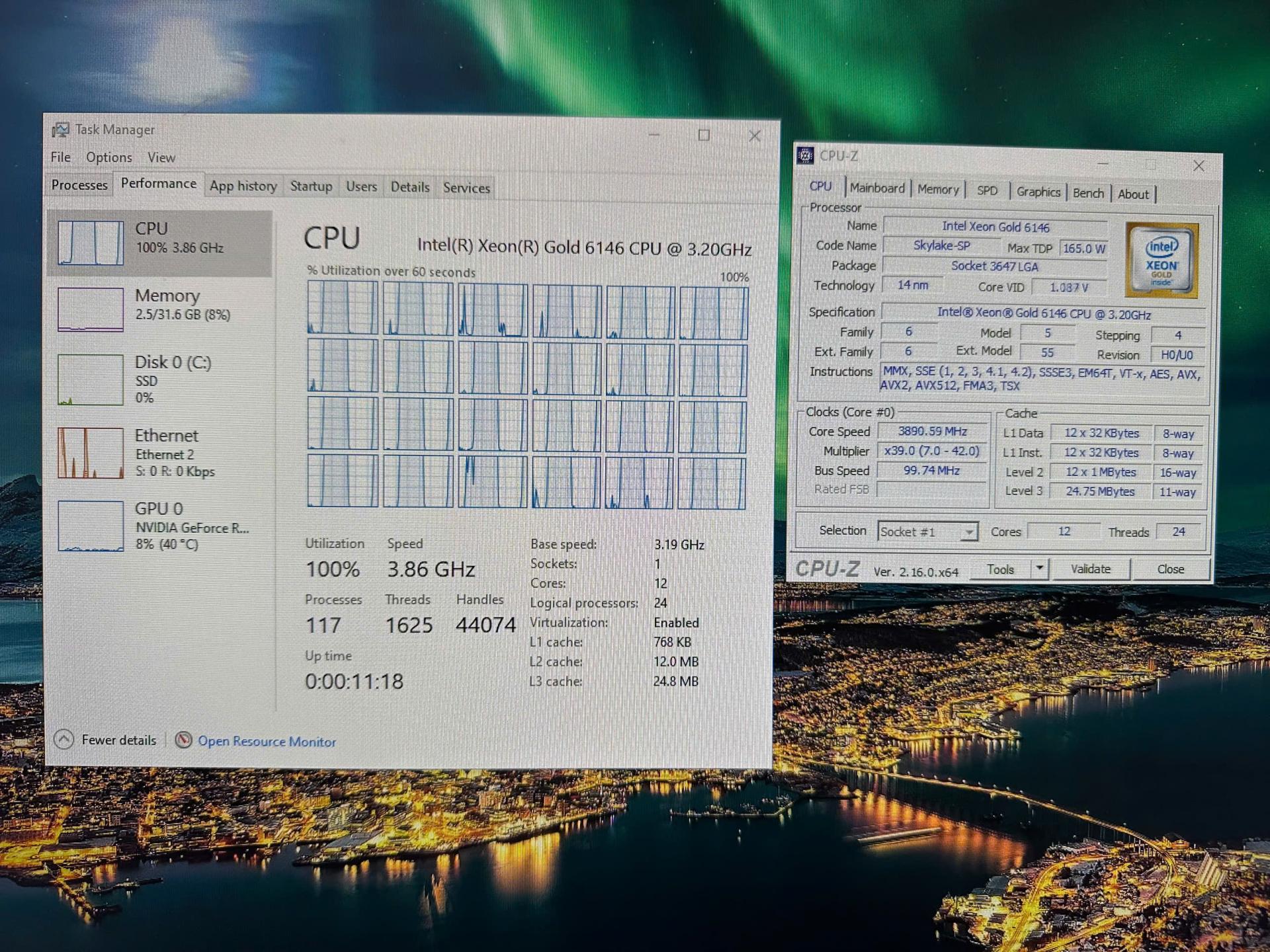The image size is (1270, 952).
Task: Click the CPU-Z title bar icon
Action: (805, 157)
